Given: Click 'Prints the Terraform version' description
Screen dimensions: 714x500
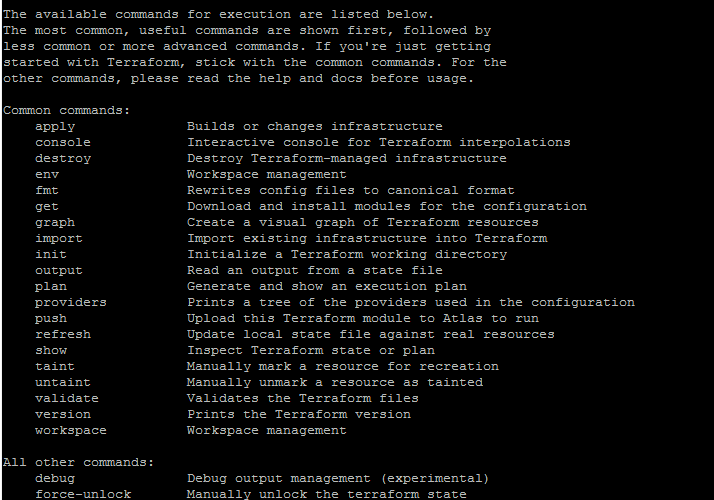Looking at the screenshot, I should coord(299,415).
